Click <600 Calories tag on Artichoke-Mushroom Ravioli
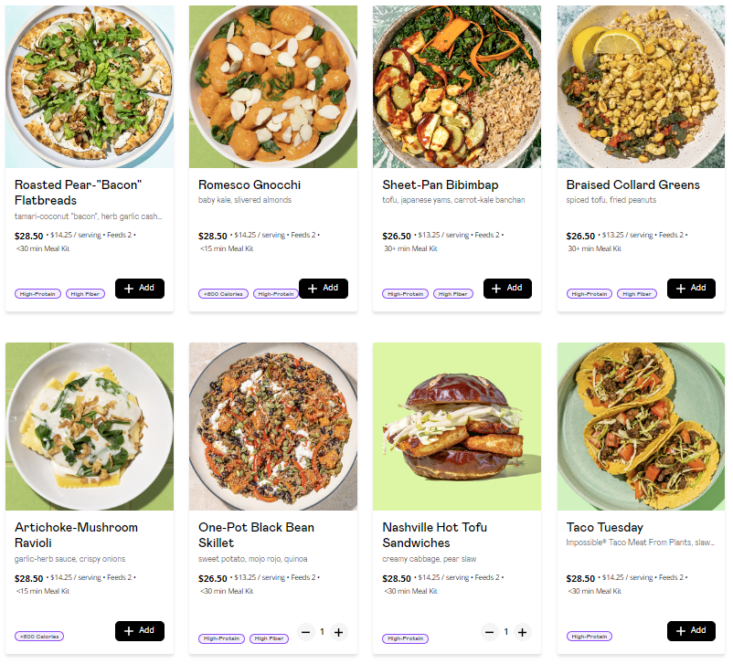The height and width of the screenshot is (664, 733). tap(40, 636)
